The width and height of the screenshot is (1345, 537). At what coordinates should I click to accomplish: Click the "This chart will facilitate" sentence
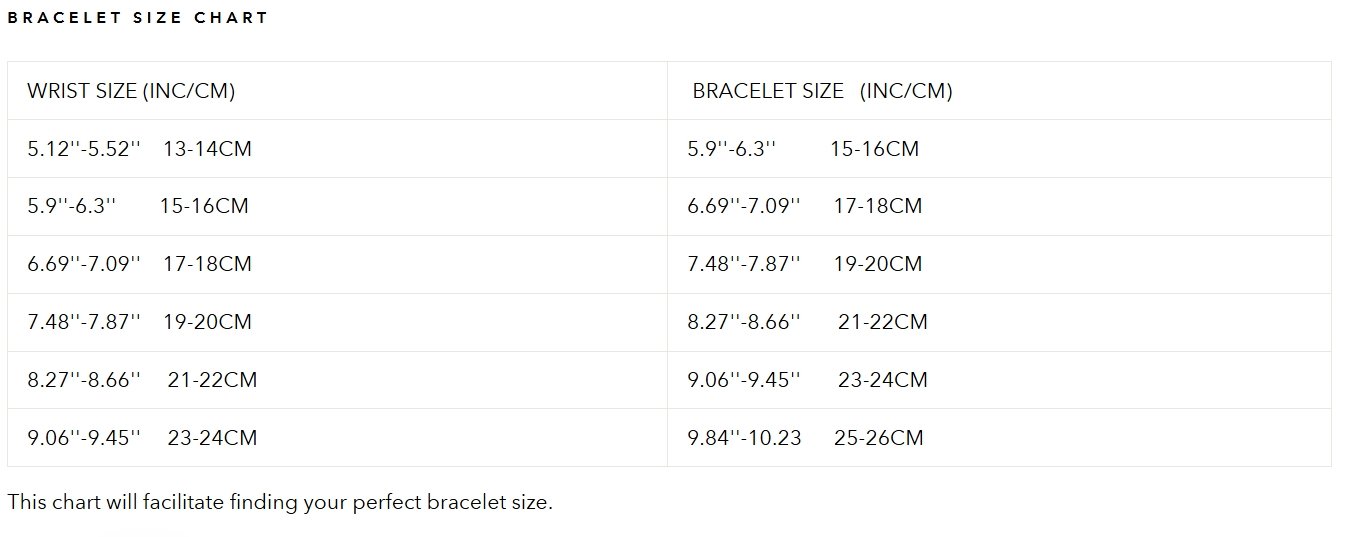coord(280,502)
